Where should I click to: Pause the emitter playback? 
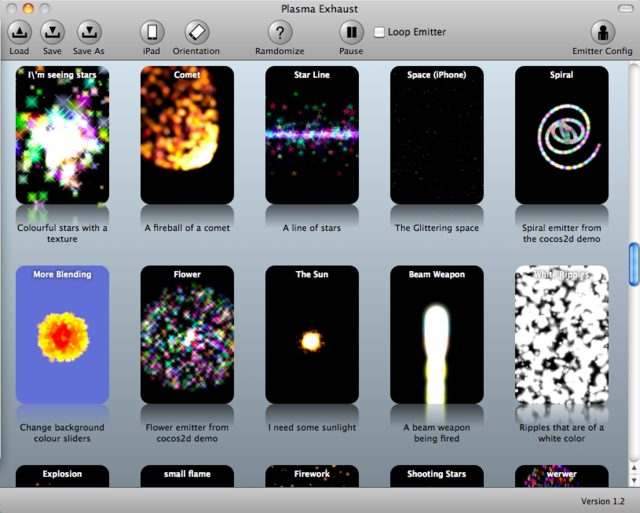coord(351,32)
